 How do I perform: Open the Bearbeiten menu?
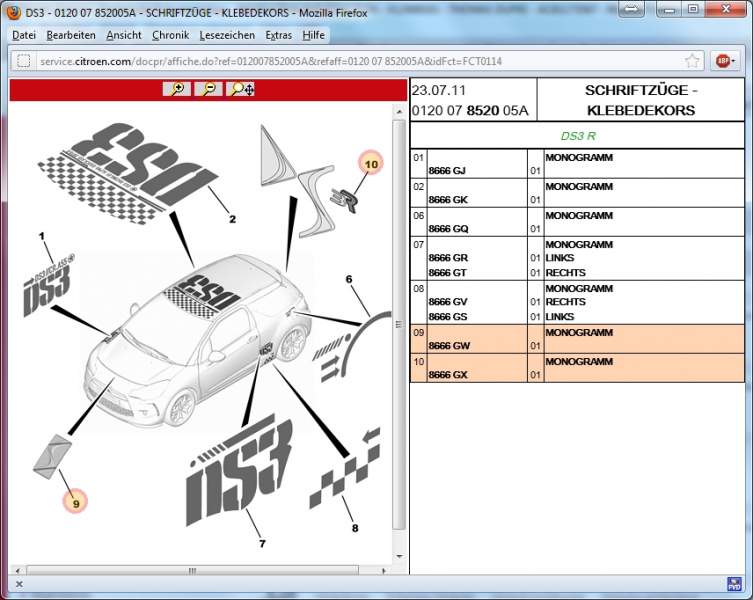click(x=71, y=35)
